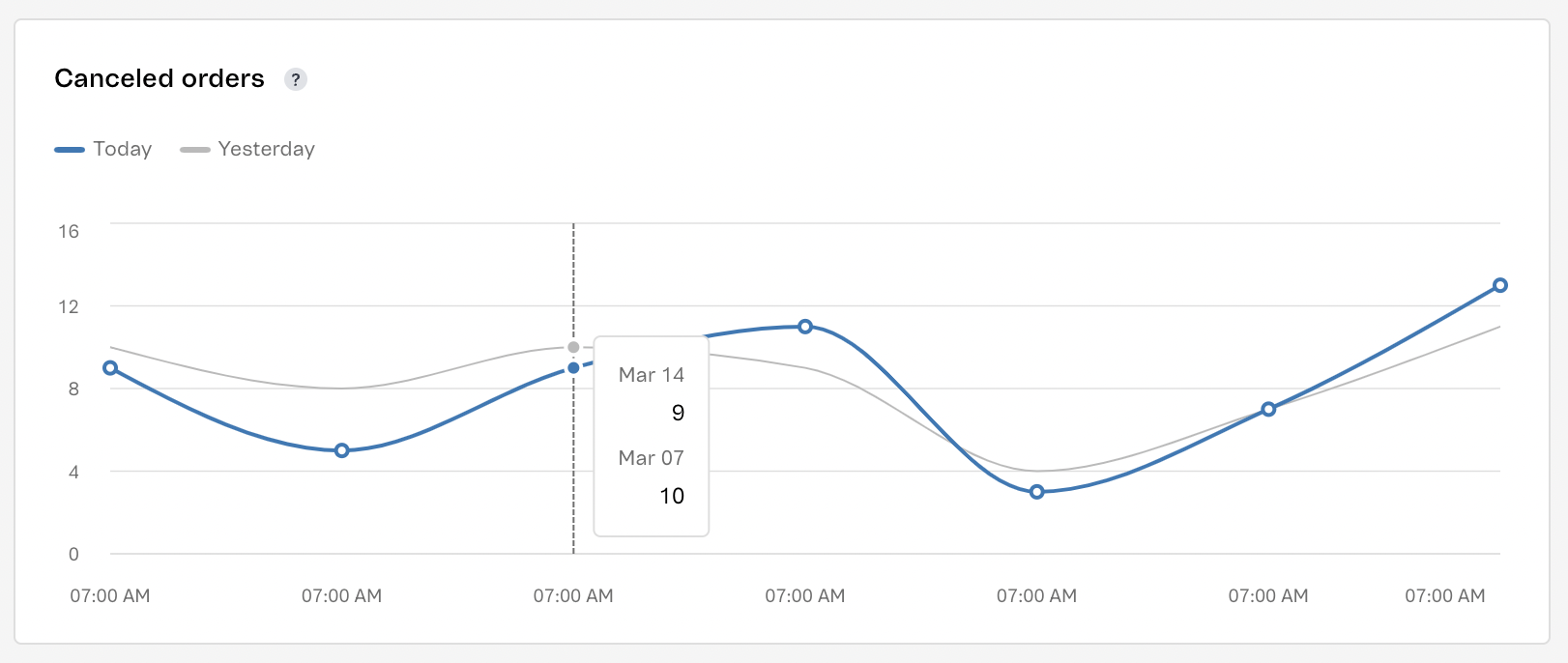This screenshot has width=1568, height=663.
Task: Click the blue Today legend line swatch
Action: click(70, 150)
